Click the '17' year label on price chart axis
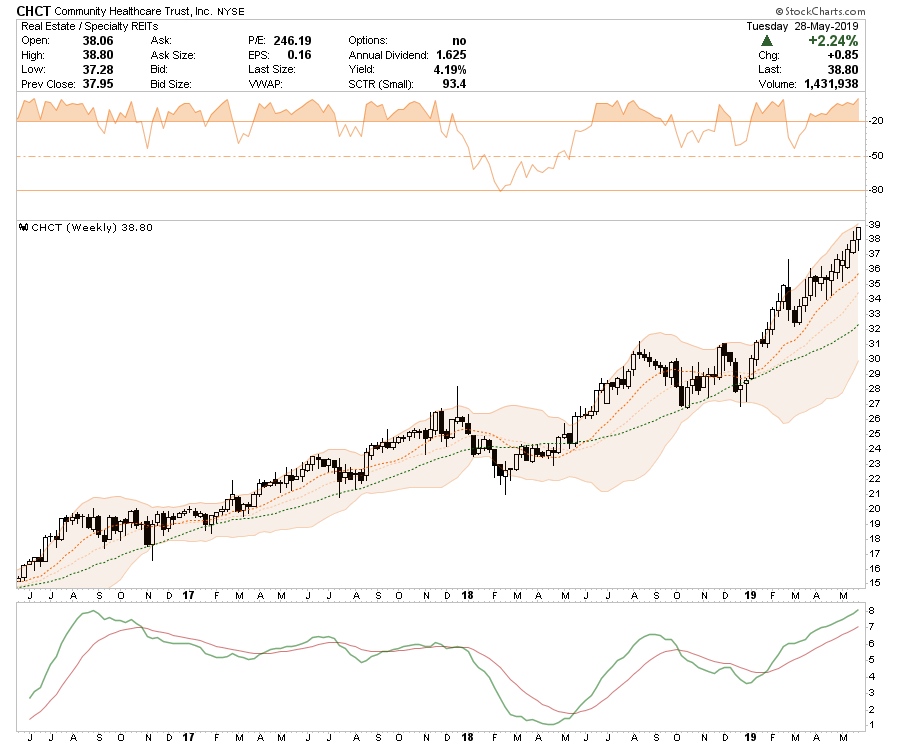 click(x=188, y=595)
